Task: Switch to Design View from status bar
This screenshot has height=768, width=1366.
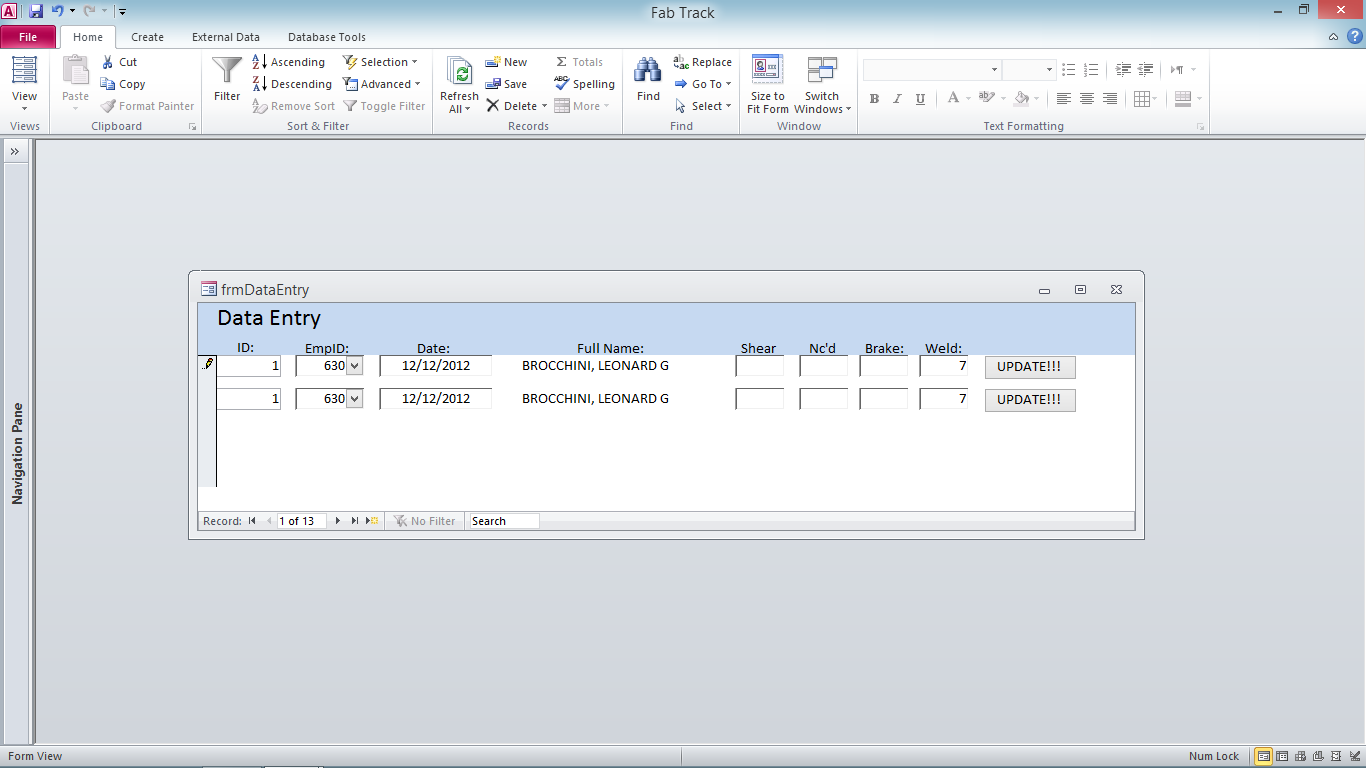Action: 1354,757
